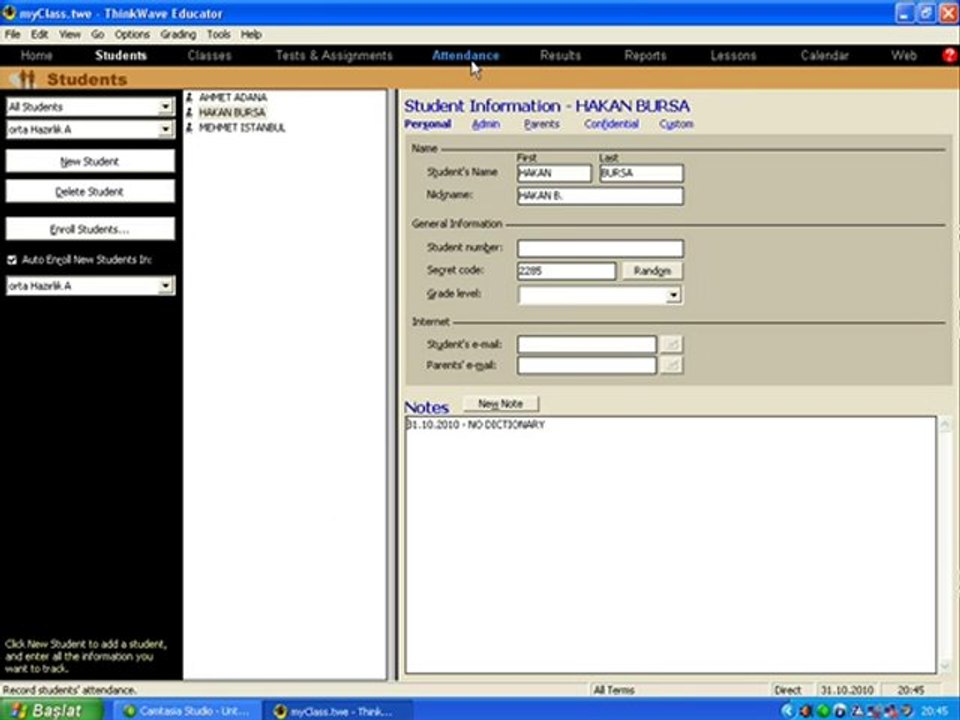Viewport: 960px width, 720px height.
Task: Open the Grade level dropdown
Action: pyautogui.click(x=673, y=295)
